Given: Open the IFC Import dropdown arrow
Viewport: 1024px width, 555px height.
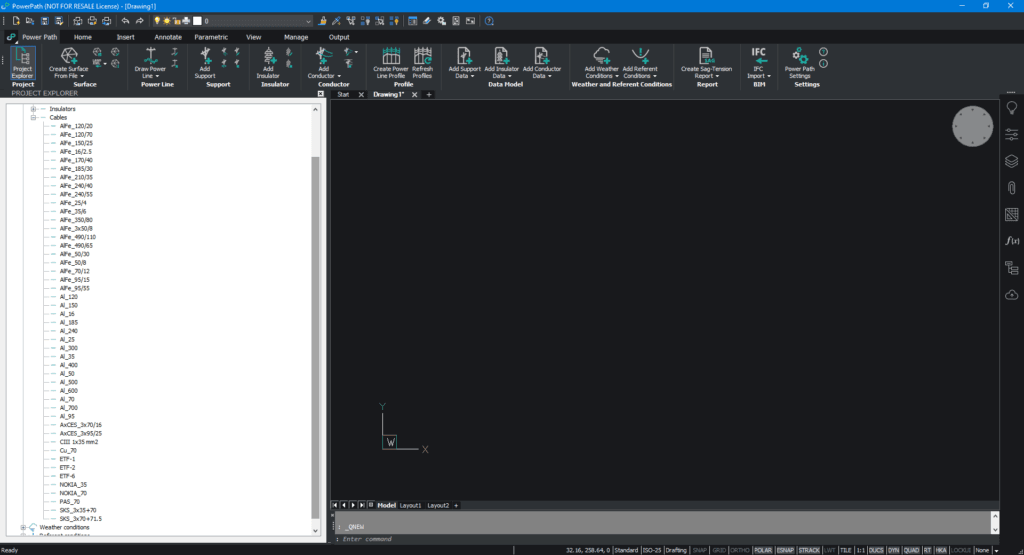Looking at the screenshot, I should pos(769,76).
